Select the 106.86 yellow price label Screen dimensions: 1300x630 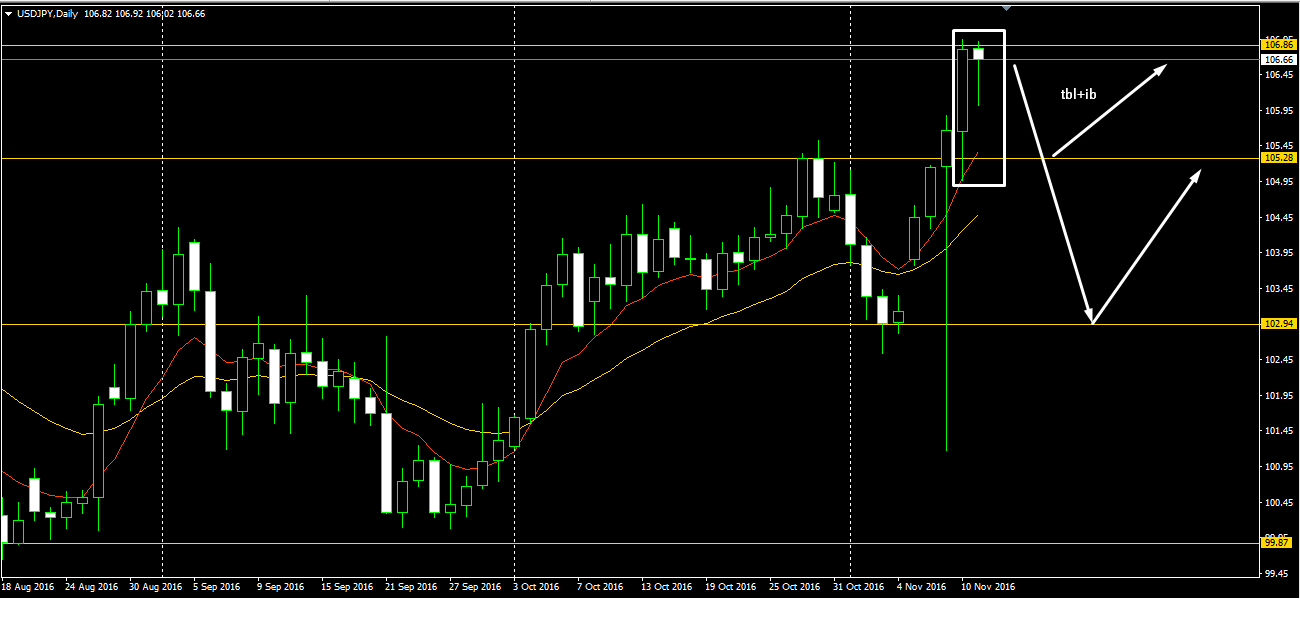tap(1279, 45)
